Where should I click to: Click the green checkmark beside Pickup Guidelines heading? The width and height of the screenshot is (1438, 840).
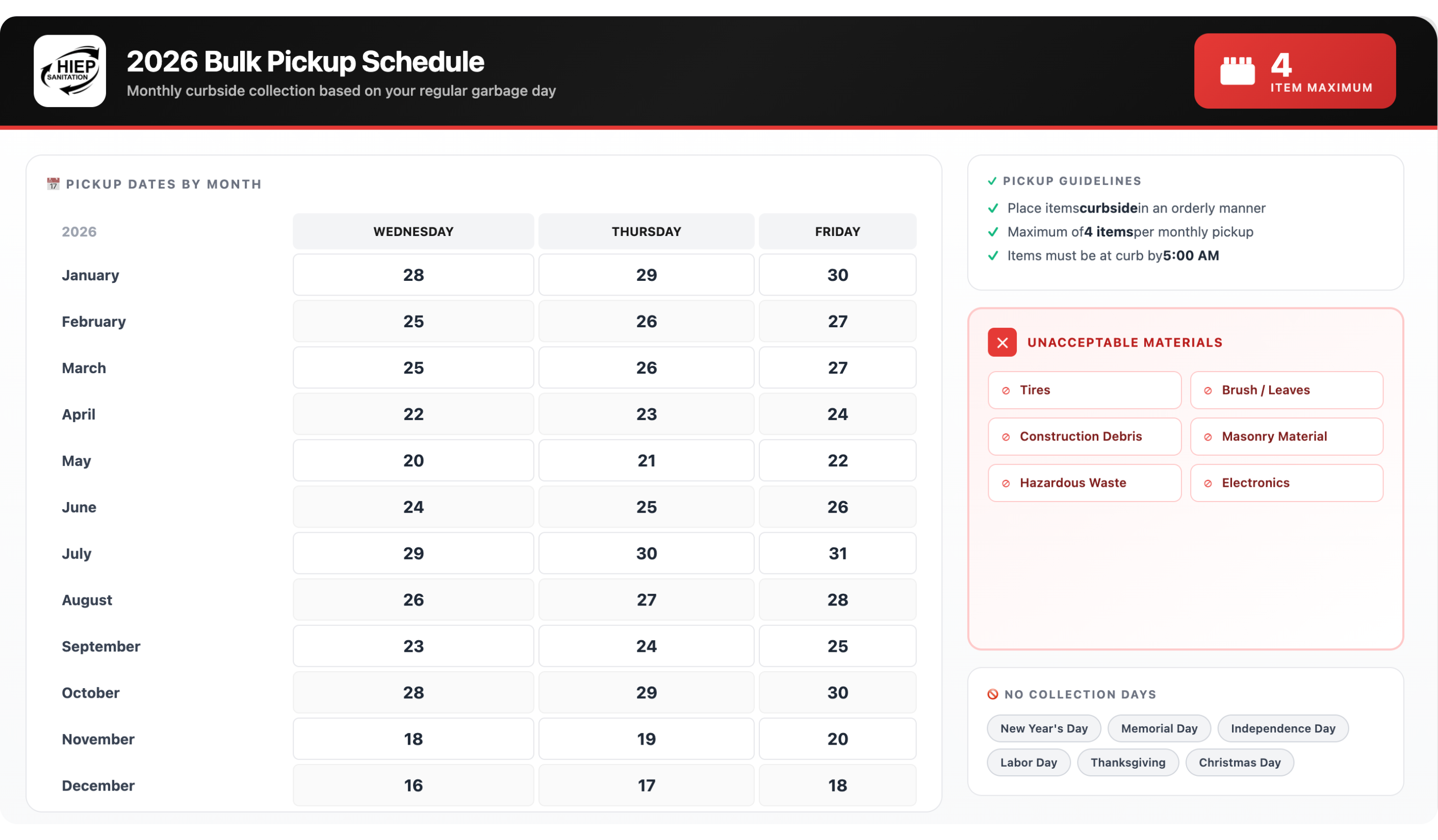coord(992,181)
